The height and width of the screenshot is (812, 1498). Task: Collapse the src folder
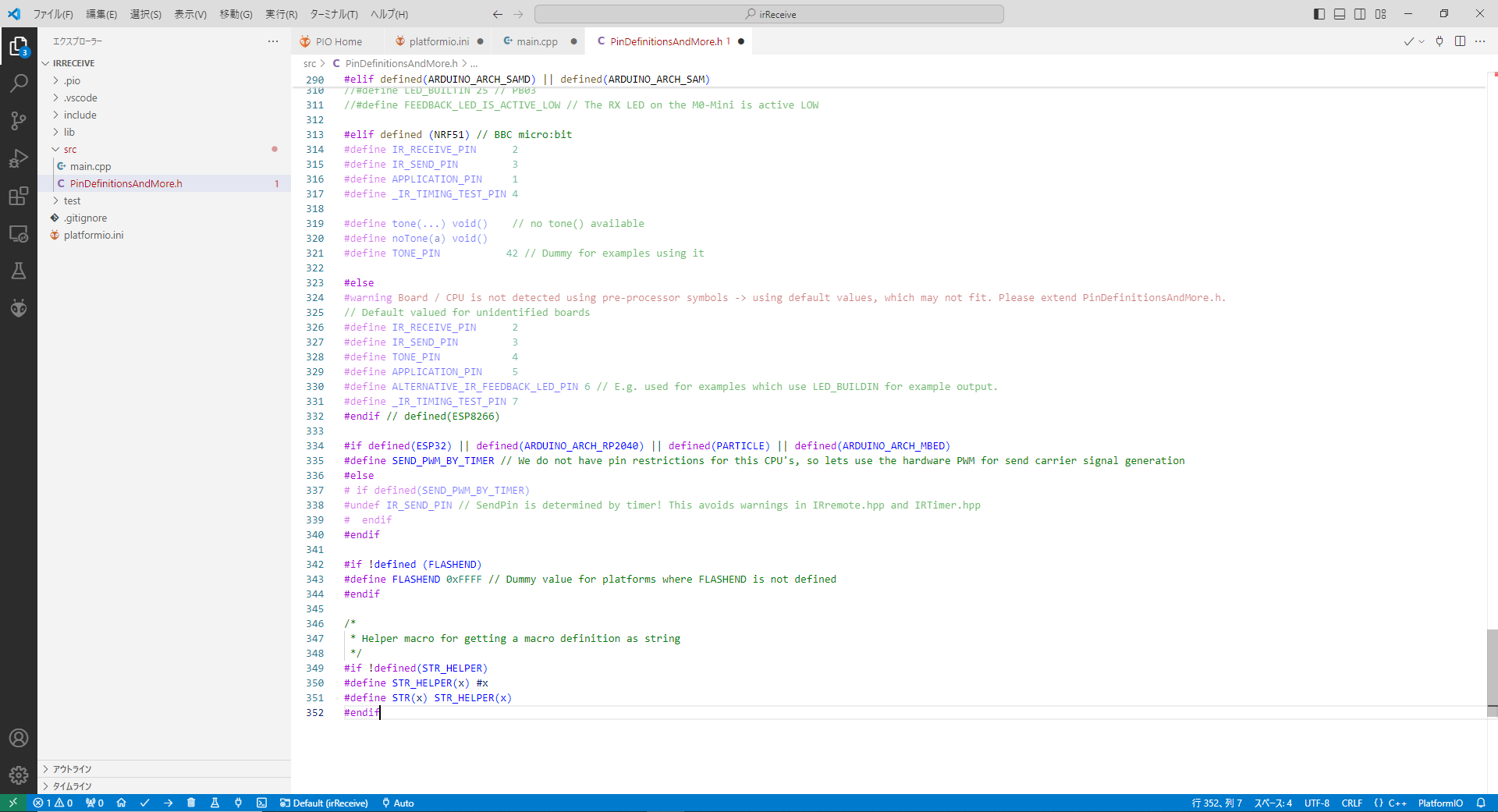point(69,149)
